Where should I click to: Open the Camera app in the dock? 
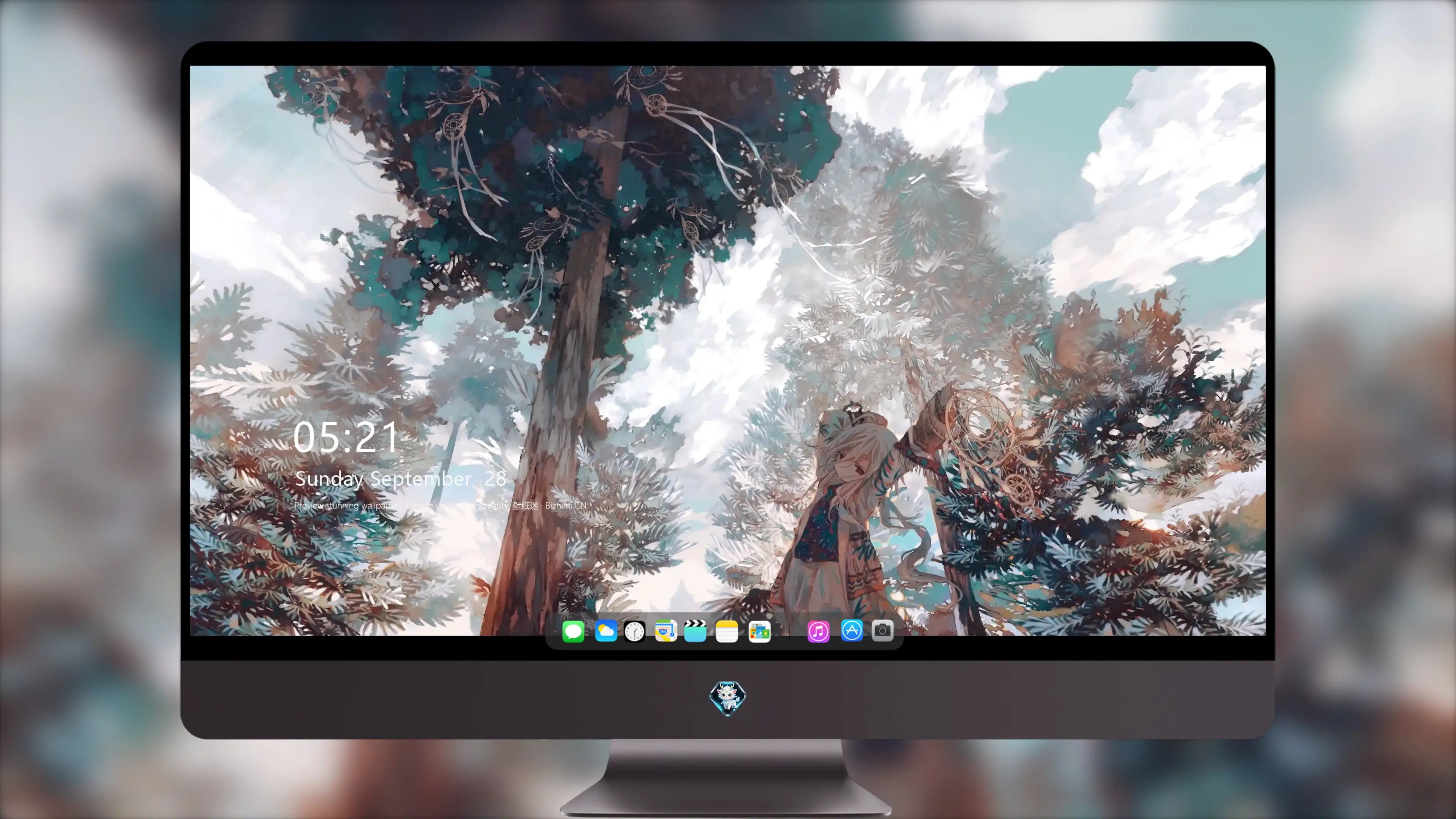(x=882, y=631)
